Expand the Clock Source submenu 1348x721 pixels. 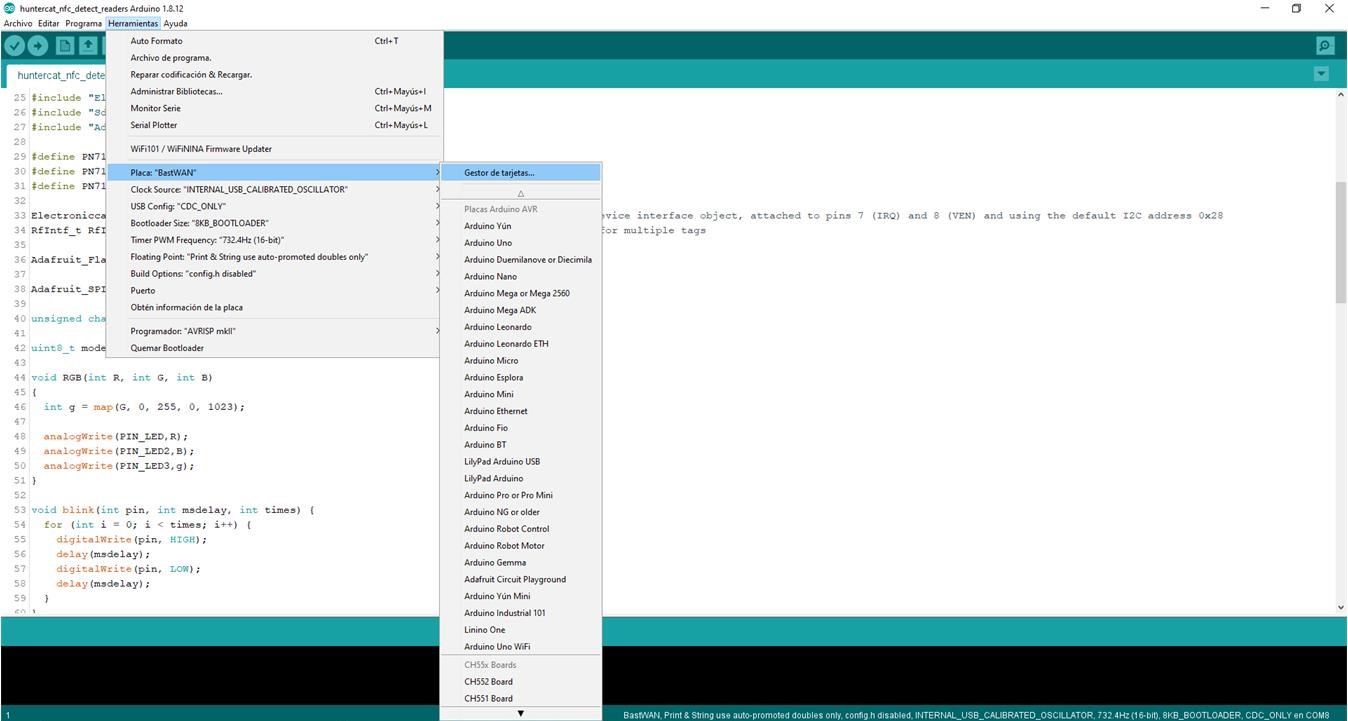coord(274,189)
